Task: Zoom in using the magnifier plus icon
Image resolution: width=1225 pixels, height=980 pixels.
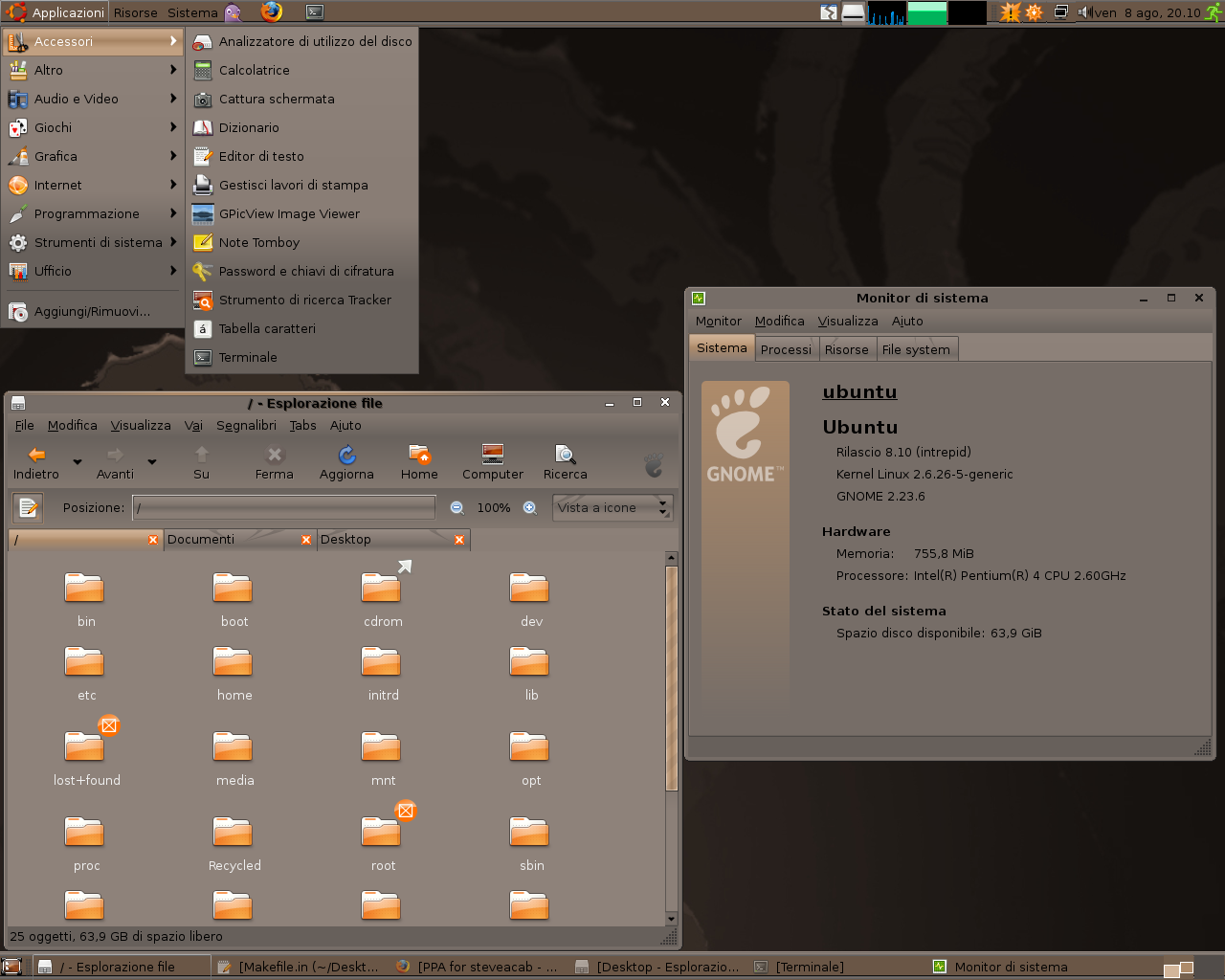Action: [529, 508]
